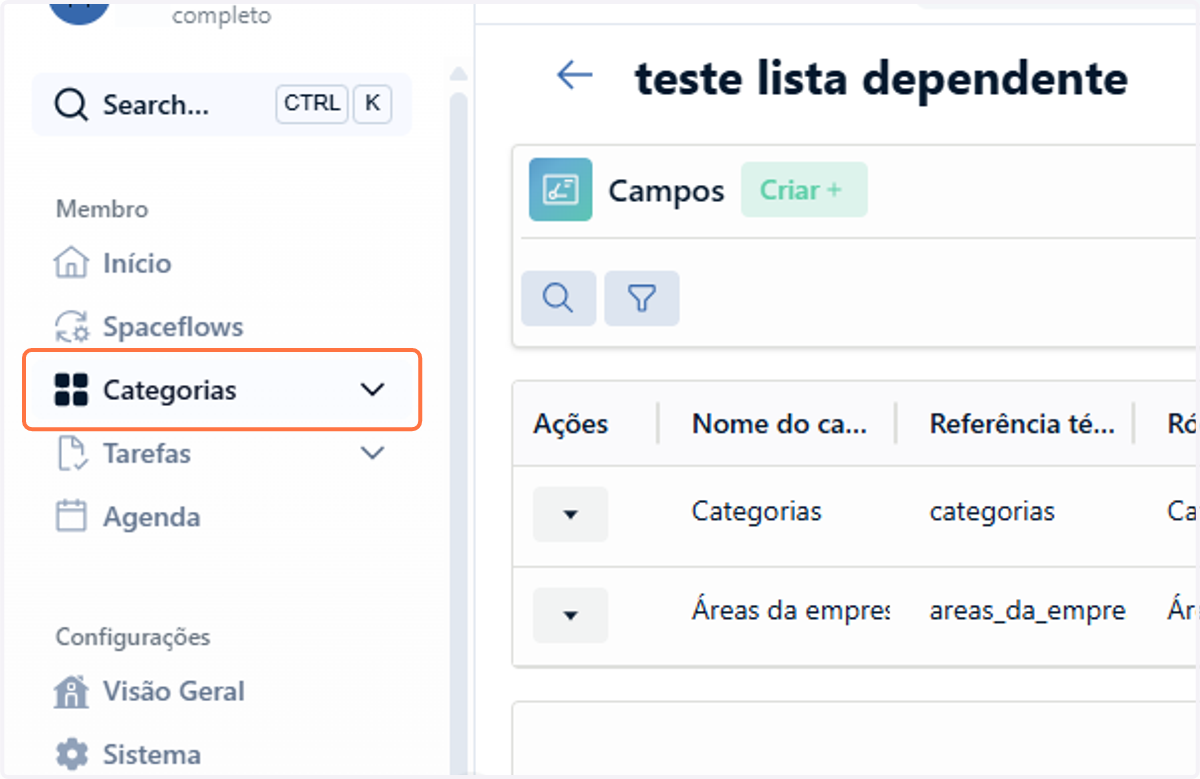Click the Spaceflows gear-cycle icon
Screen dimensions: 1200x779
click(71, 327)
